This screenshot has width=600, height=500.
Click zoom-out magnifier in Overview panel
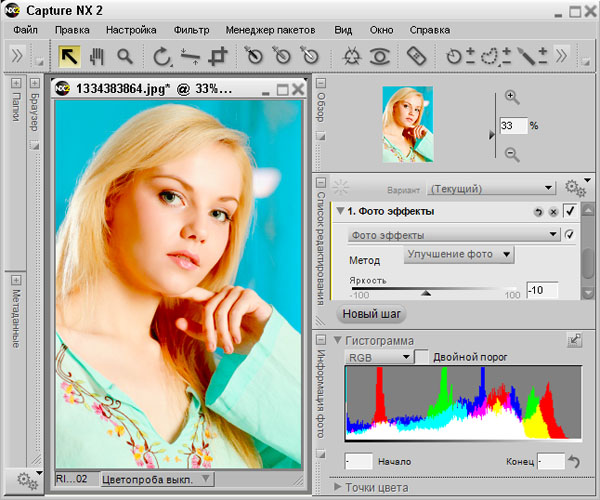[x=512, y=154]
